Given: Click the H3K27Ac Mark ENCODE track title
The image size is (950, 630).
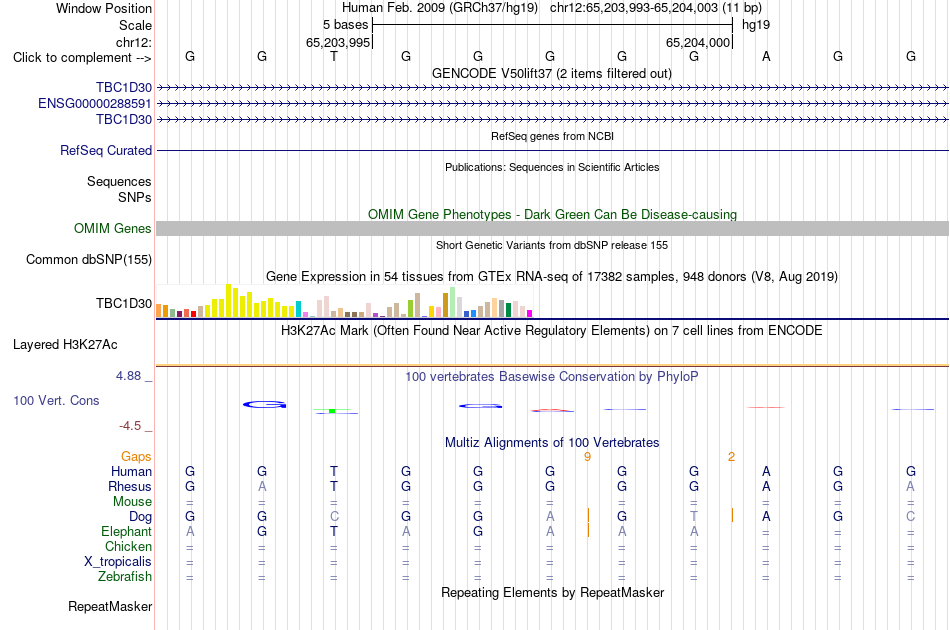Looking at the screenshot, I should pos(552,331).
